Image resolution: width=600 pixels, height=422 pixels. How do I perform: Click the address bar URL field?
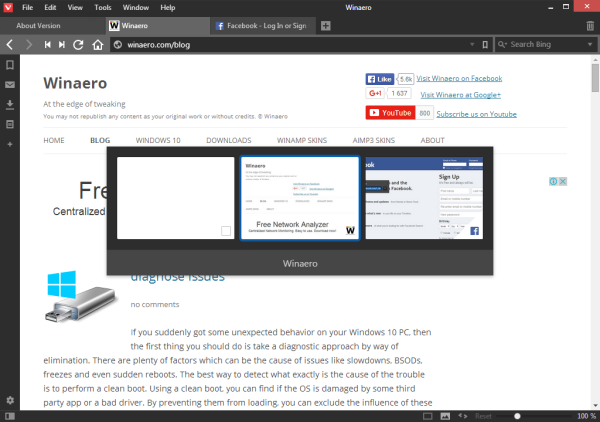point(293,45)
